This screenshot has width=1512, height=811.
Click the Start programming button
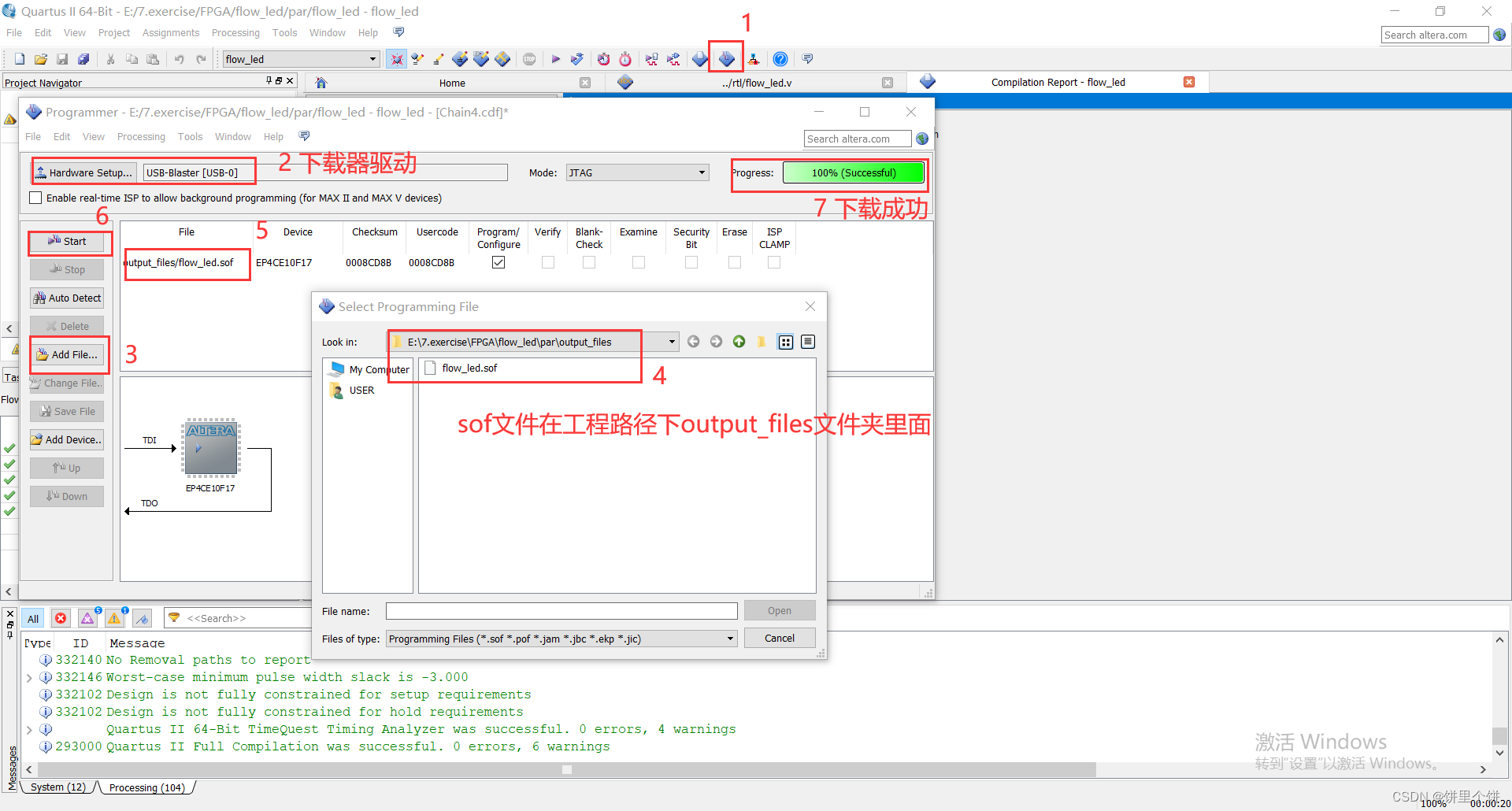[67, 241]
